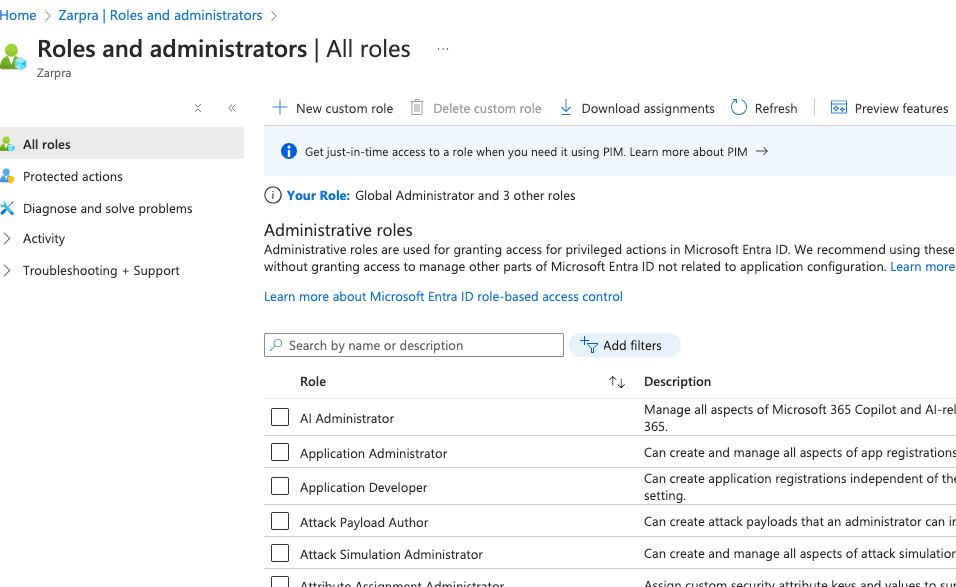Image resolution: width=956 pixels, height=587 pixels.
Task: Click the info icon beside Your Role
Action: click(273, 195)
